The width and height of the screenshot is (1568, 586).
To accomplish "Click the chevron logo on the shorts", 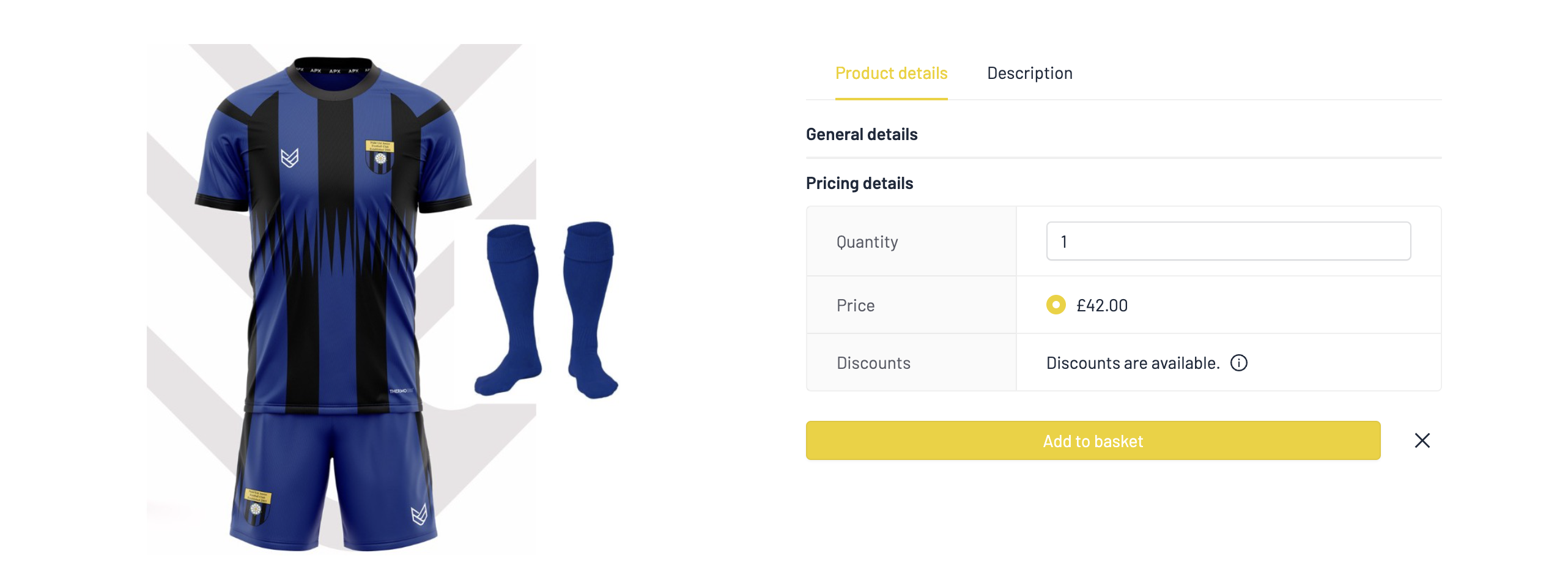I will click(x=419, y=515).
